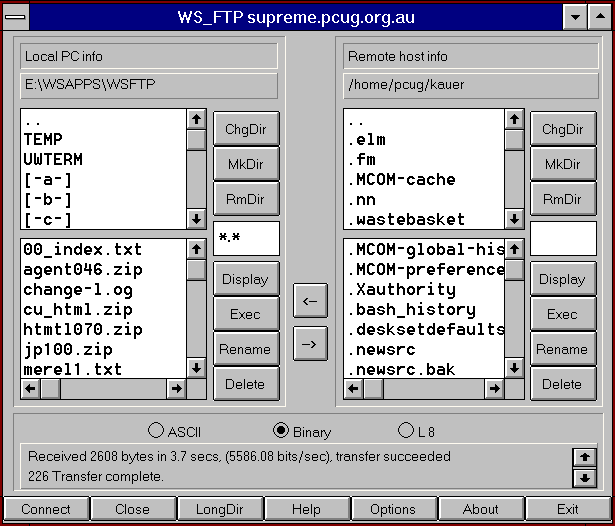The height and width of the screenshot is (526, 615).
Task: Click empty remote file mask field
Action: pyautogui.click(x=563, y=238)
